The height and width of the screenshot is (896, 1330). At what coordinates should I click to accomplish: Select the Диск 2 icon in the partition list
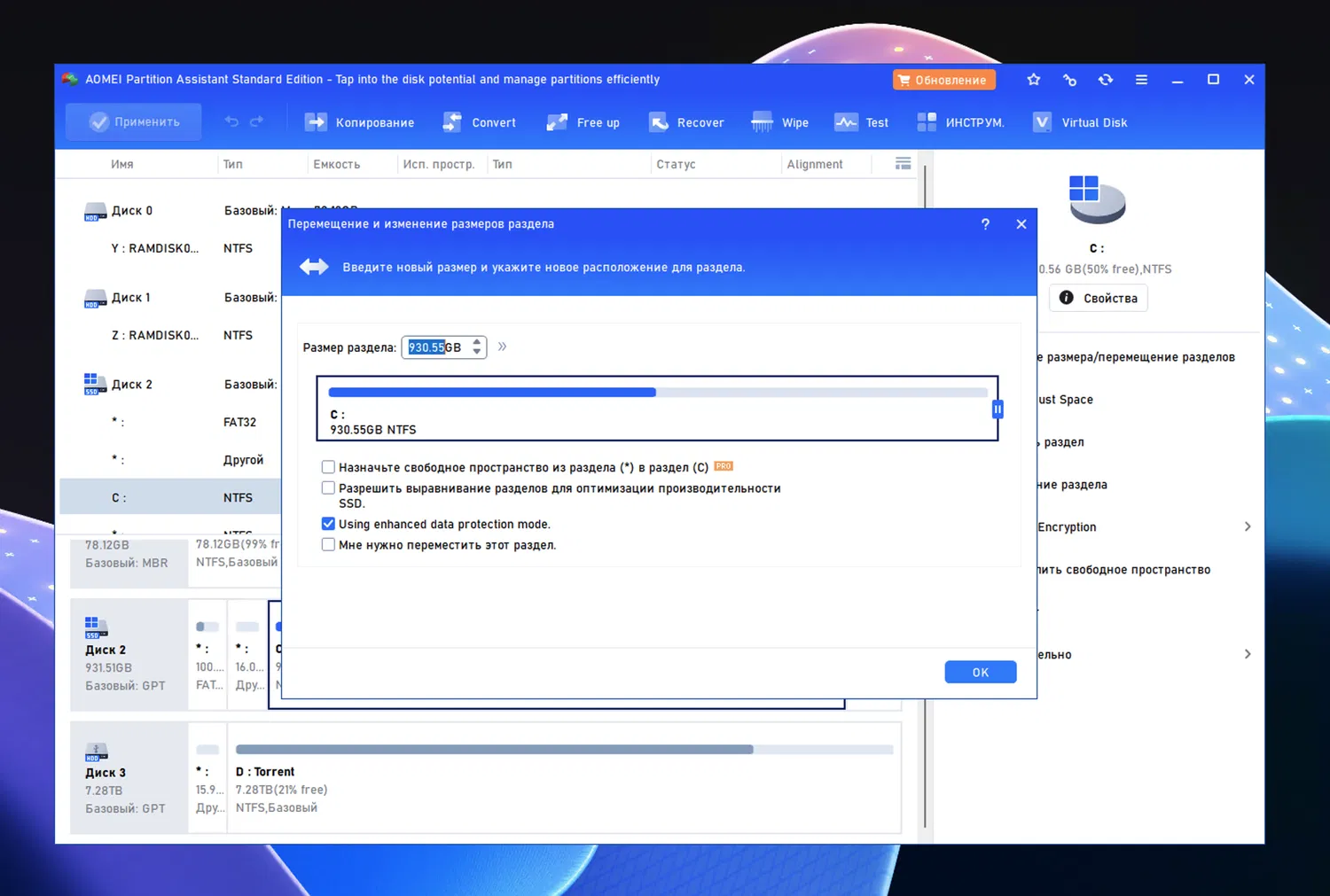(95, 385)
